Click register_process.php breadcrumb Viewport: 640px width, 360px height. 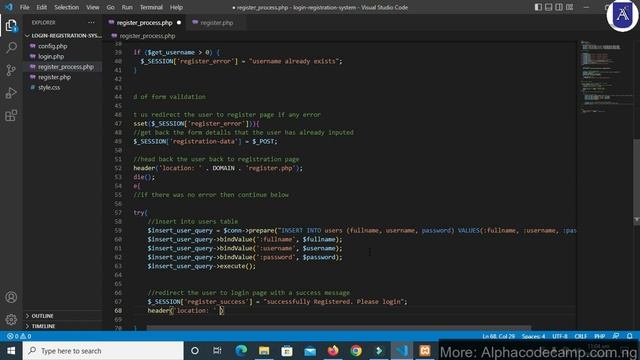pos(147,36)
